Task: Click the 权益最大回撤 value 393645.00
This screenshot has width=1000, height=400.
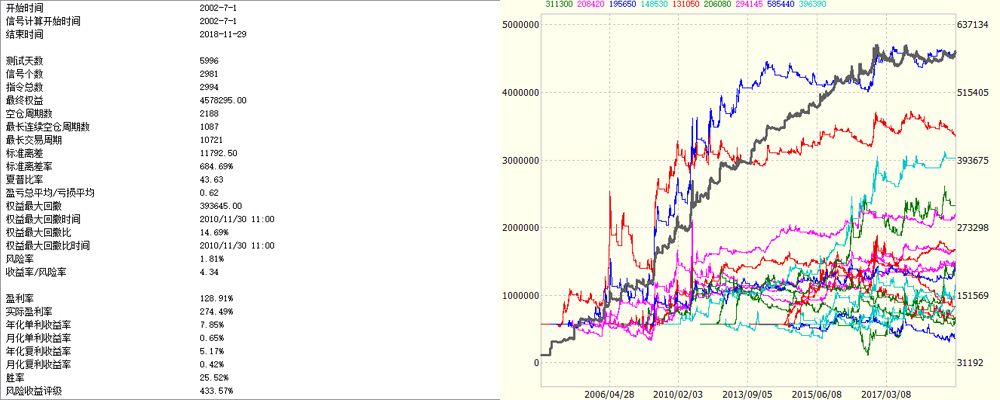Action: (223, 205)
